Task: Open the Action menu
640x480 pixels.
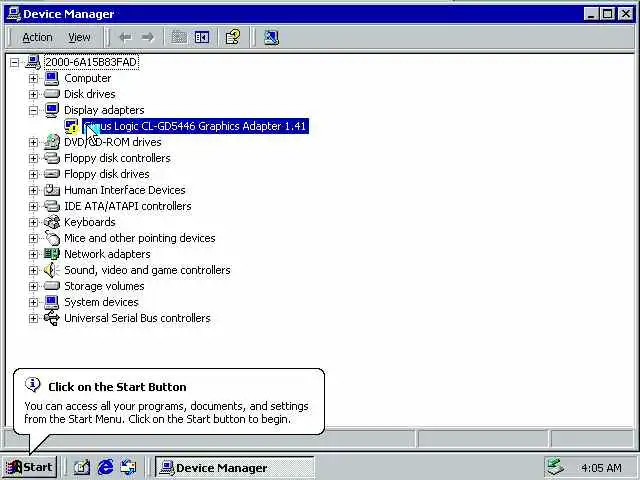Action: 37,38
